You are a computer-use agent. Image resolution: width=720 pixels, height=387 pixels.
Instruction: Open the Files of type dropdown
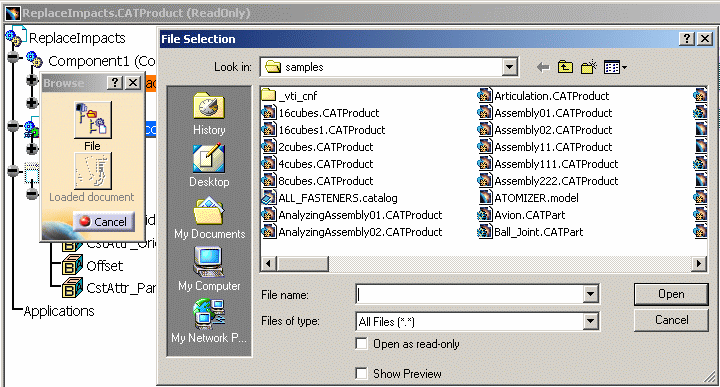click(x=590, y=321)
